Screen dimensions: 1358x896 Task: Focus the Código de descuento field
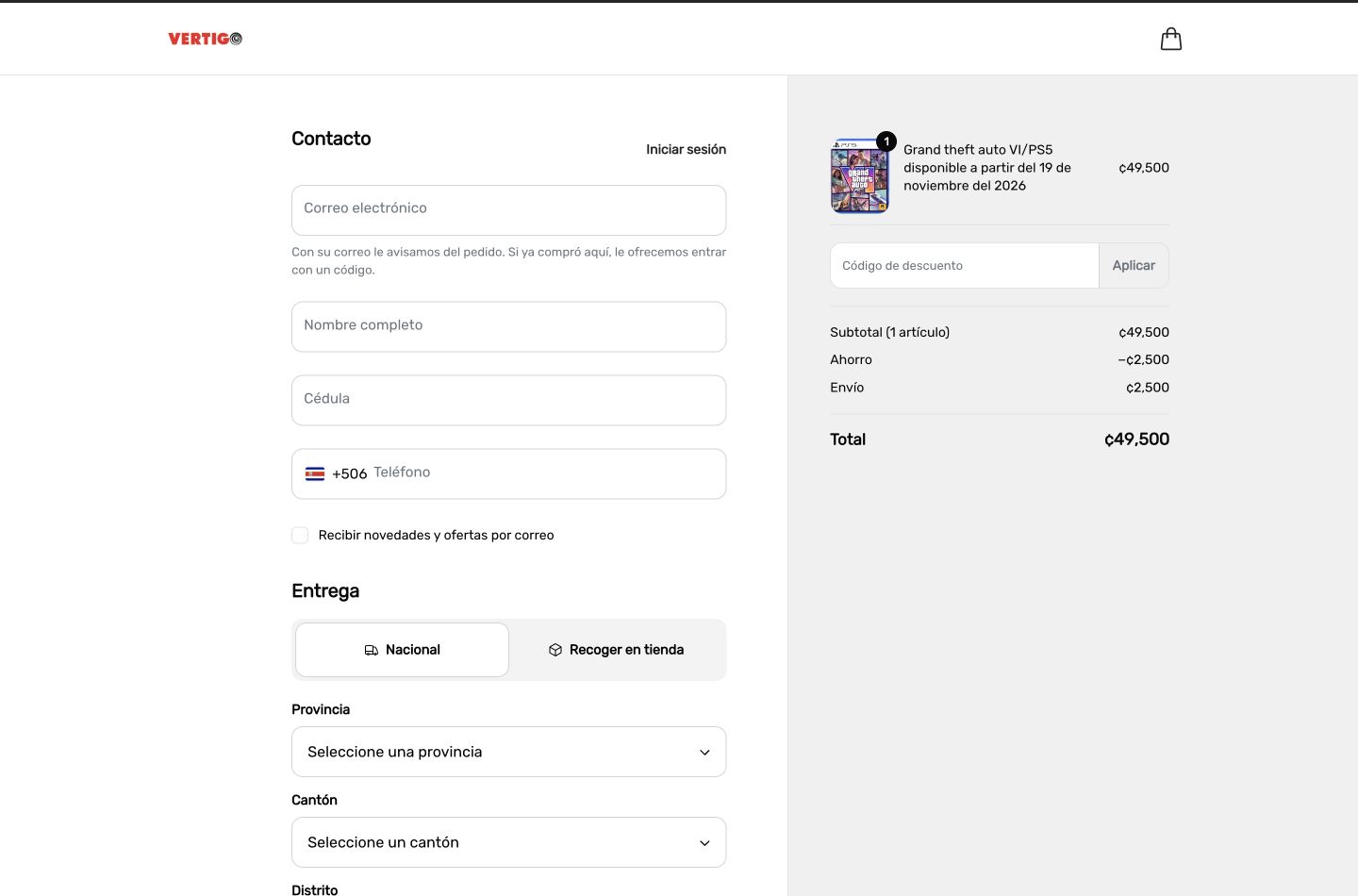(964, 265)
